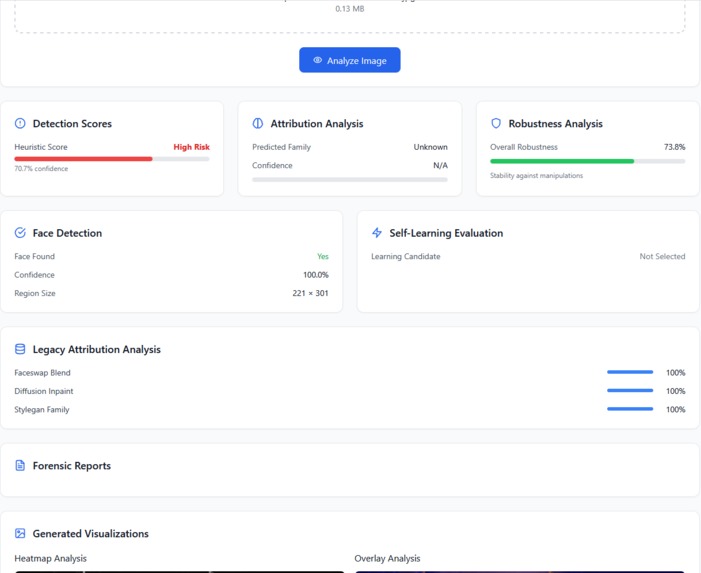Click the 'Face Detection' heading

coord(67,232)
